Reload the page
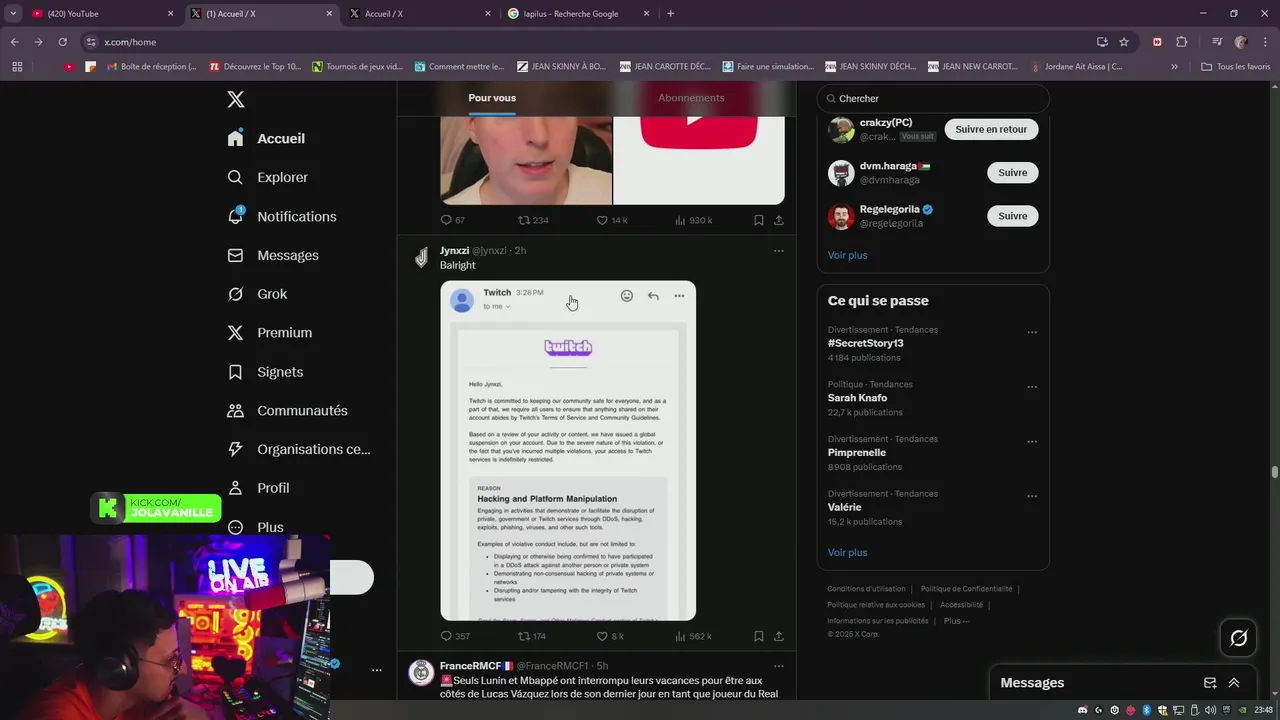This screenshot has width=1280, height=720. (x=62, y=42)
